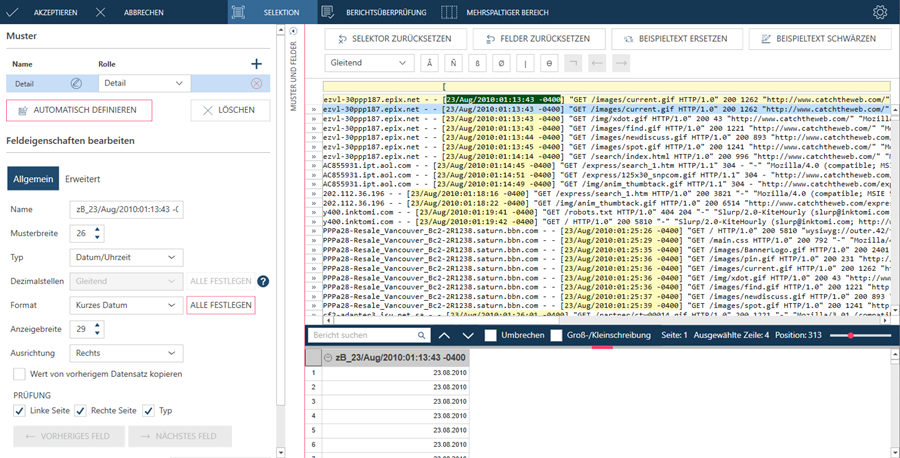Screen dimensions: 900x458
Task: Click the left panel vertical scrollbar down arrow
Action: point(281,452)
